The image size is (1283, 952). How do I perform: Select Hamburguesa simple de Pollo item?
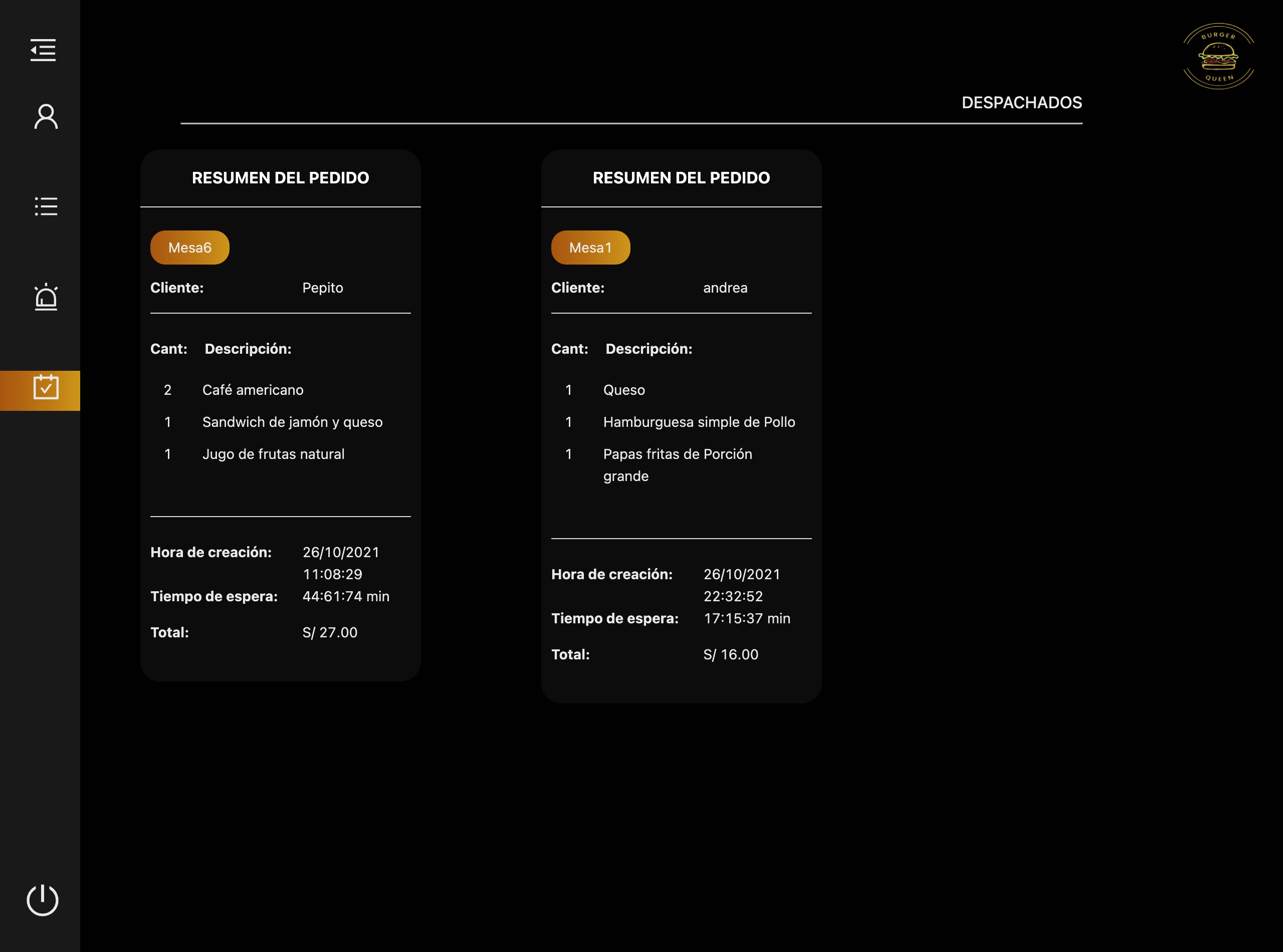(699, 422)
